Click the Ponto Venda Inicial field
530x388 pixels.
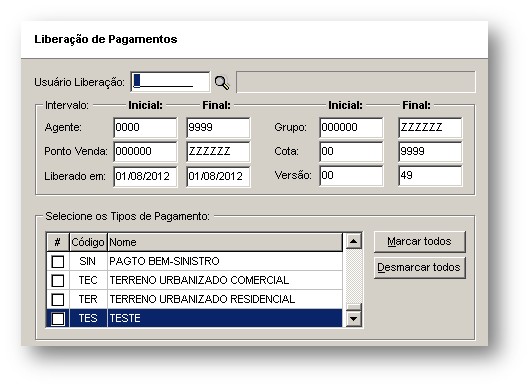(x=145, y=151)
